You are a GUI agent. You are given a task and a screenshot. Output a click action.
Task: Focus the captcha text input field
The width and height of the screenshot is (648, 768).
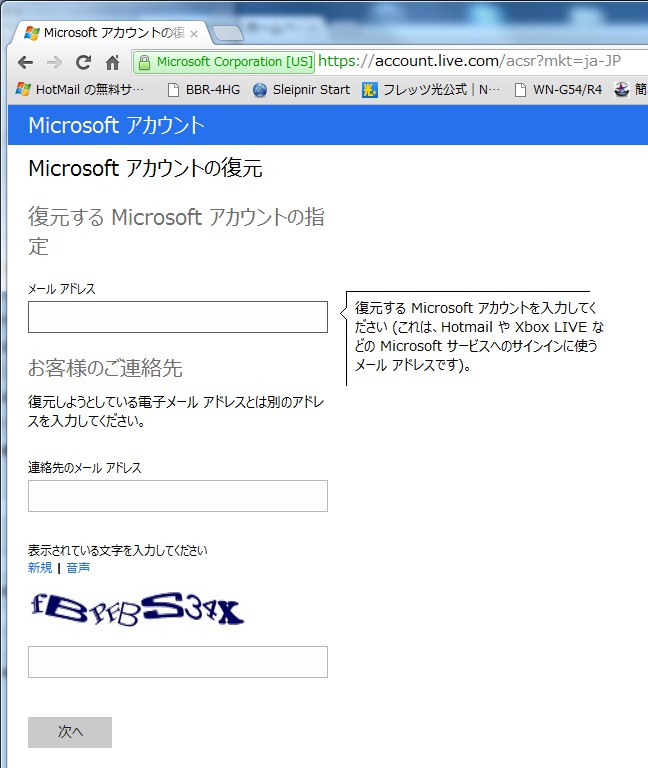(178, 662)
